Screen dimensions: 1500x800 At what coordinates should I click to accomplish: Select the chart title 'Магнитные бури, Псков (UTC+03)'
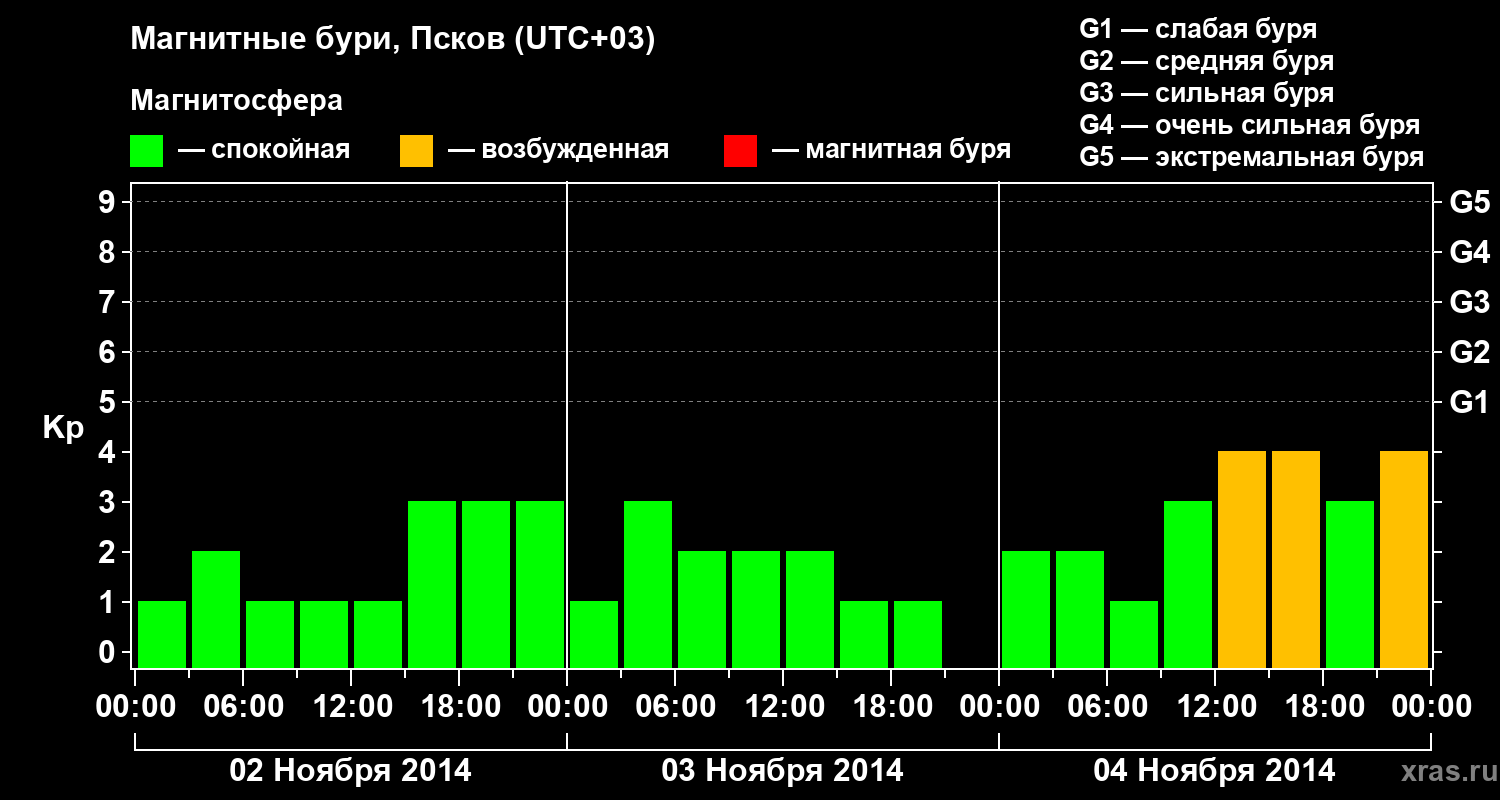(393, 40)
